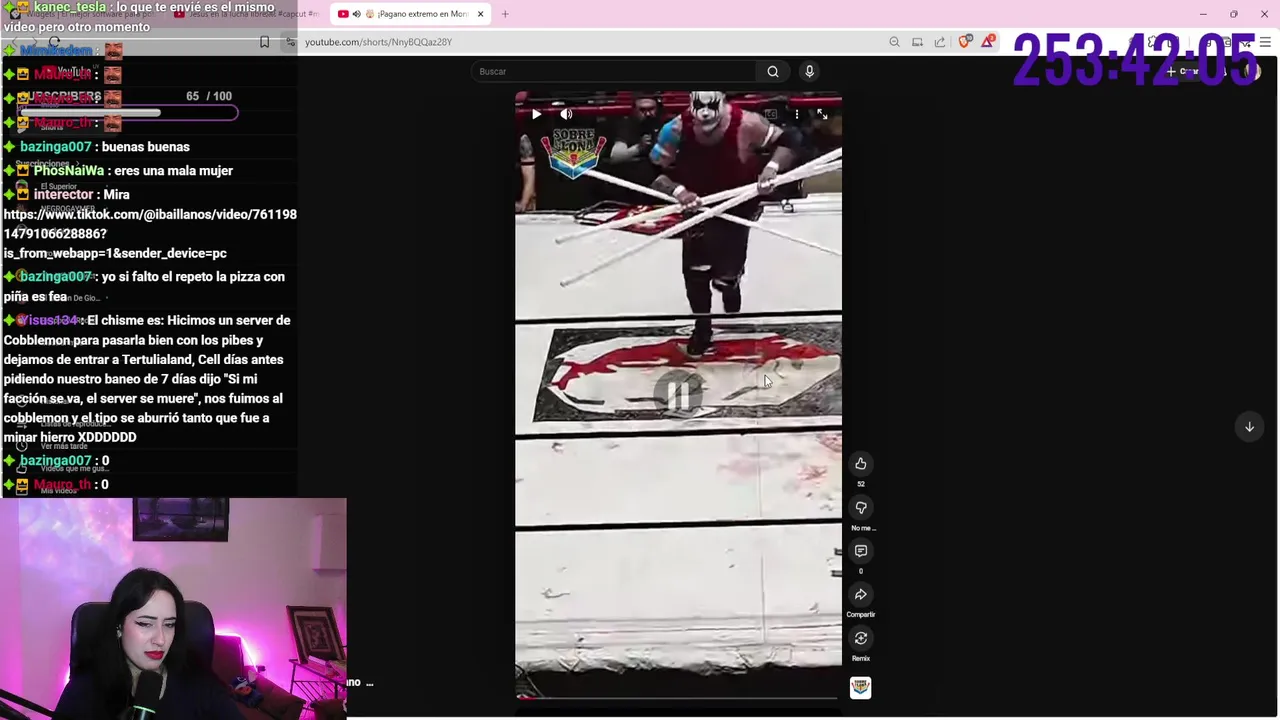
Task: Open the zoom magnifier icon in the address bar
Action: [894, 42]
